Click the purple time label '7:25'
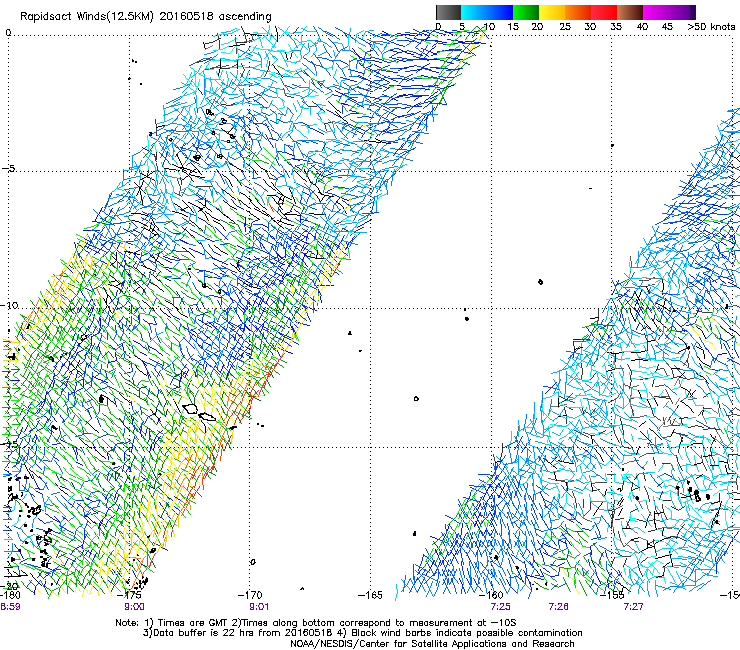The image size is (740, 650). (500, 607)
